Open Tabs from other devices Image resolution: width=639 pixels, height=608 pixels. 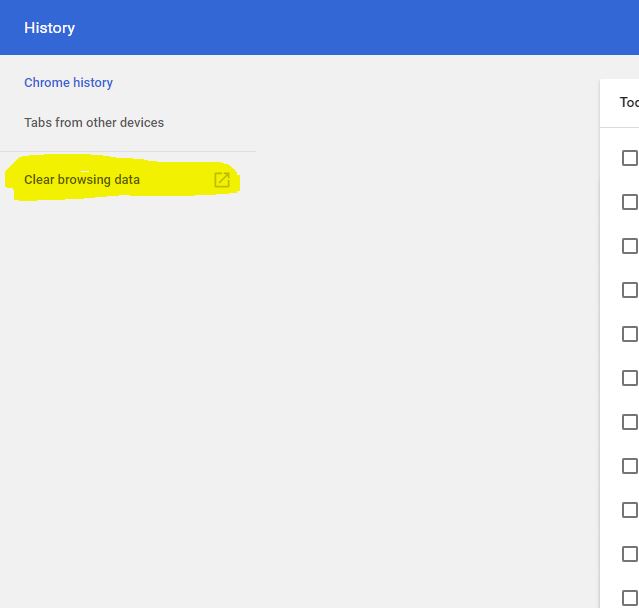(x=94, y=123)
